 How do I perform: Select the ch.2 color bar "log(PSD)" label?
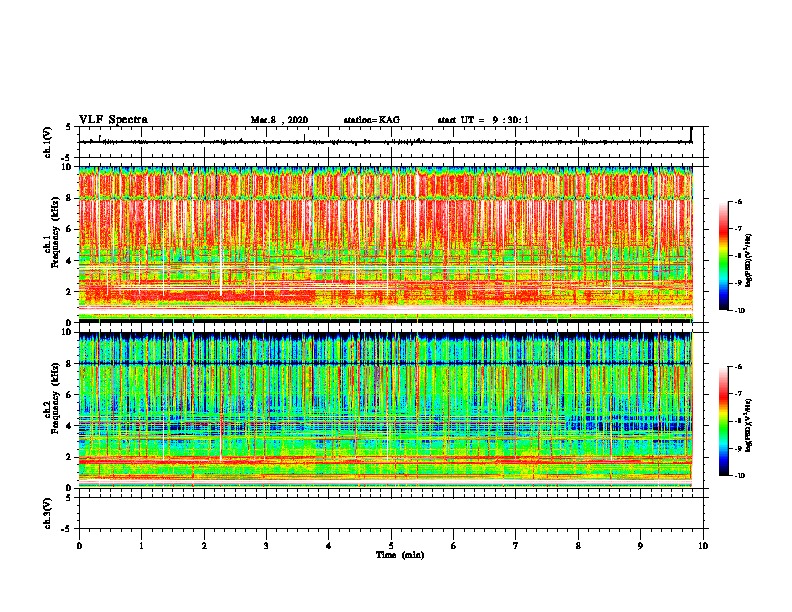[x=749, y=425]
